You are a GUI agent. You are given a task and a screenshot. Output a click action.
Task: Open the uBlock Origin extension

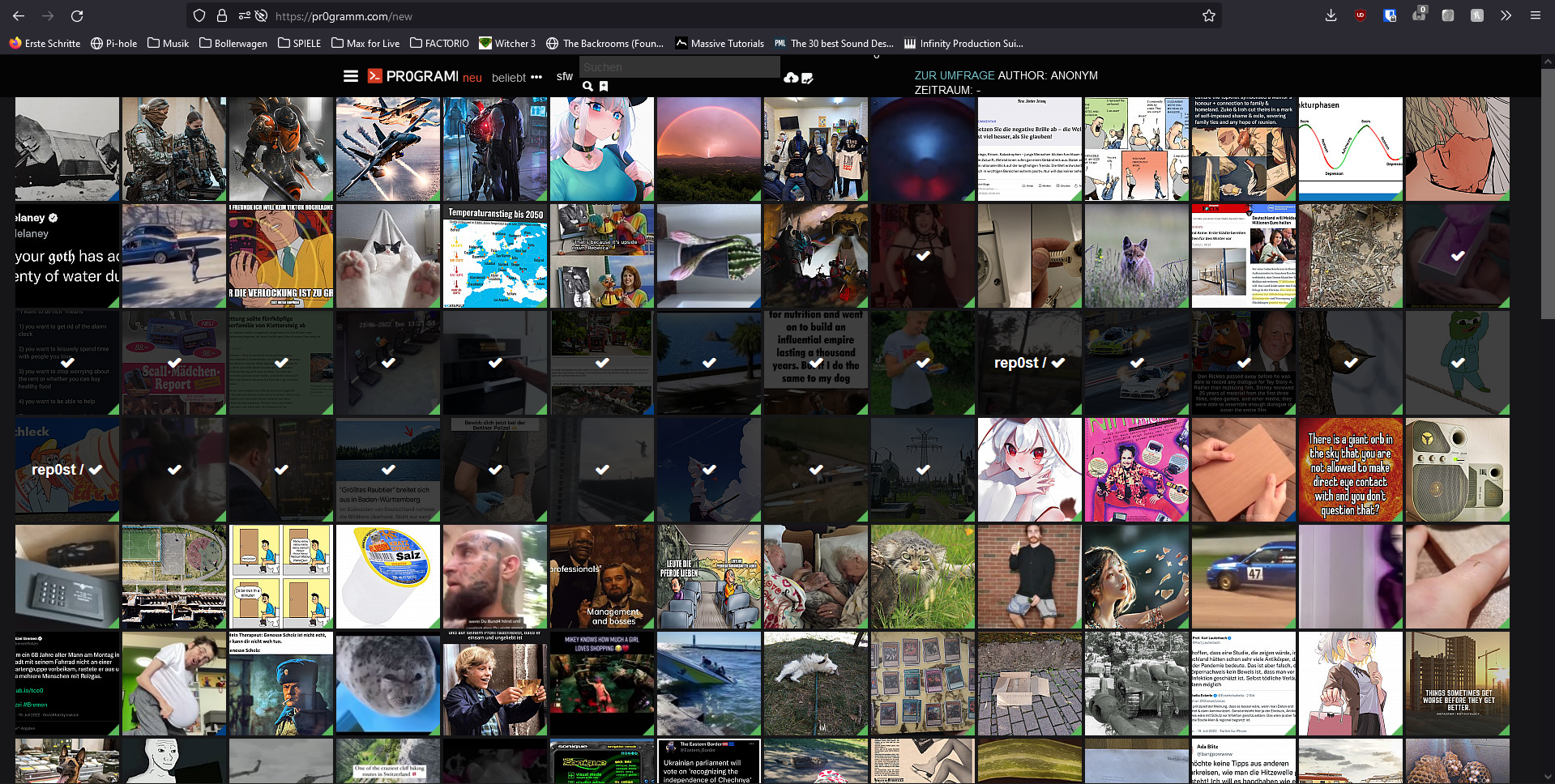1360,15
